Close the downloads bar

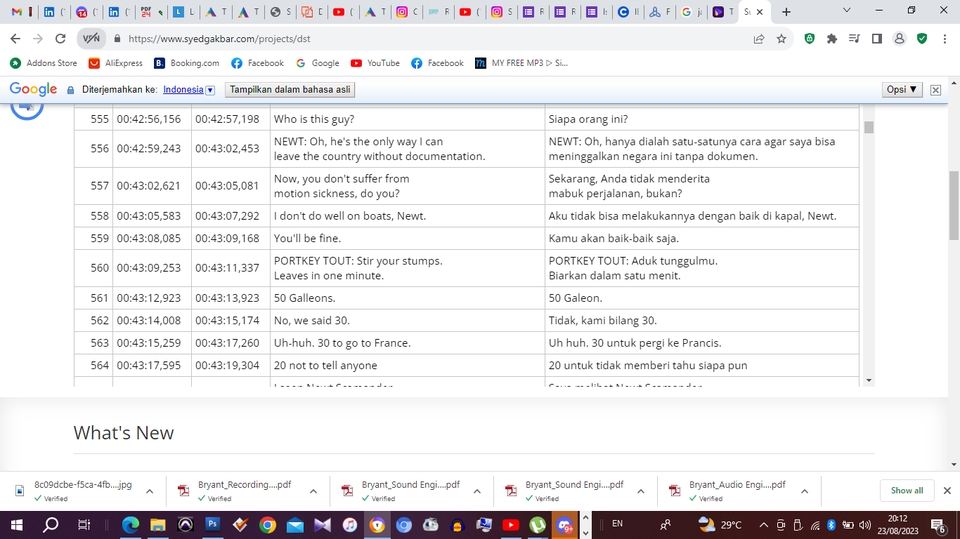tap(947, 491)
